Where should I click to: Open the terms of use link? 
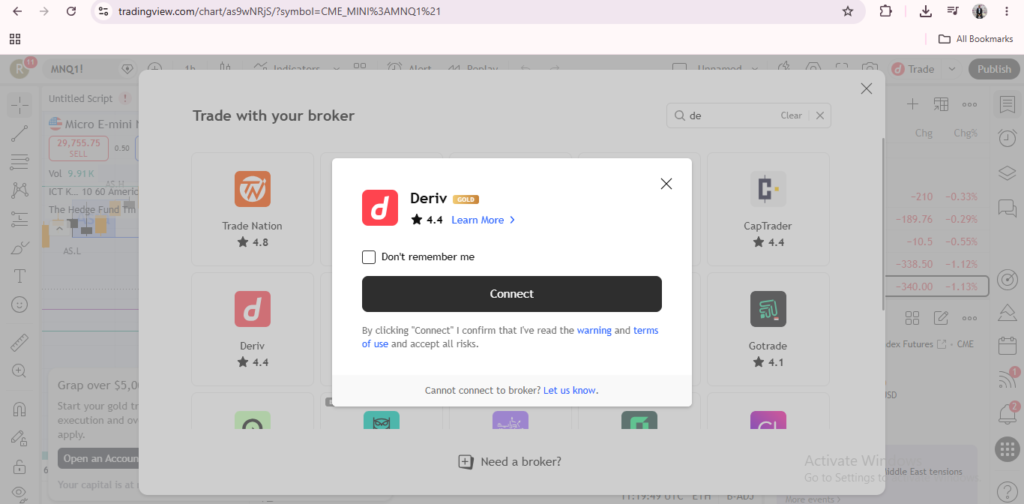point(510,337)
